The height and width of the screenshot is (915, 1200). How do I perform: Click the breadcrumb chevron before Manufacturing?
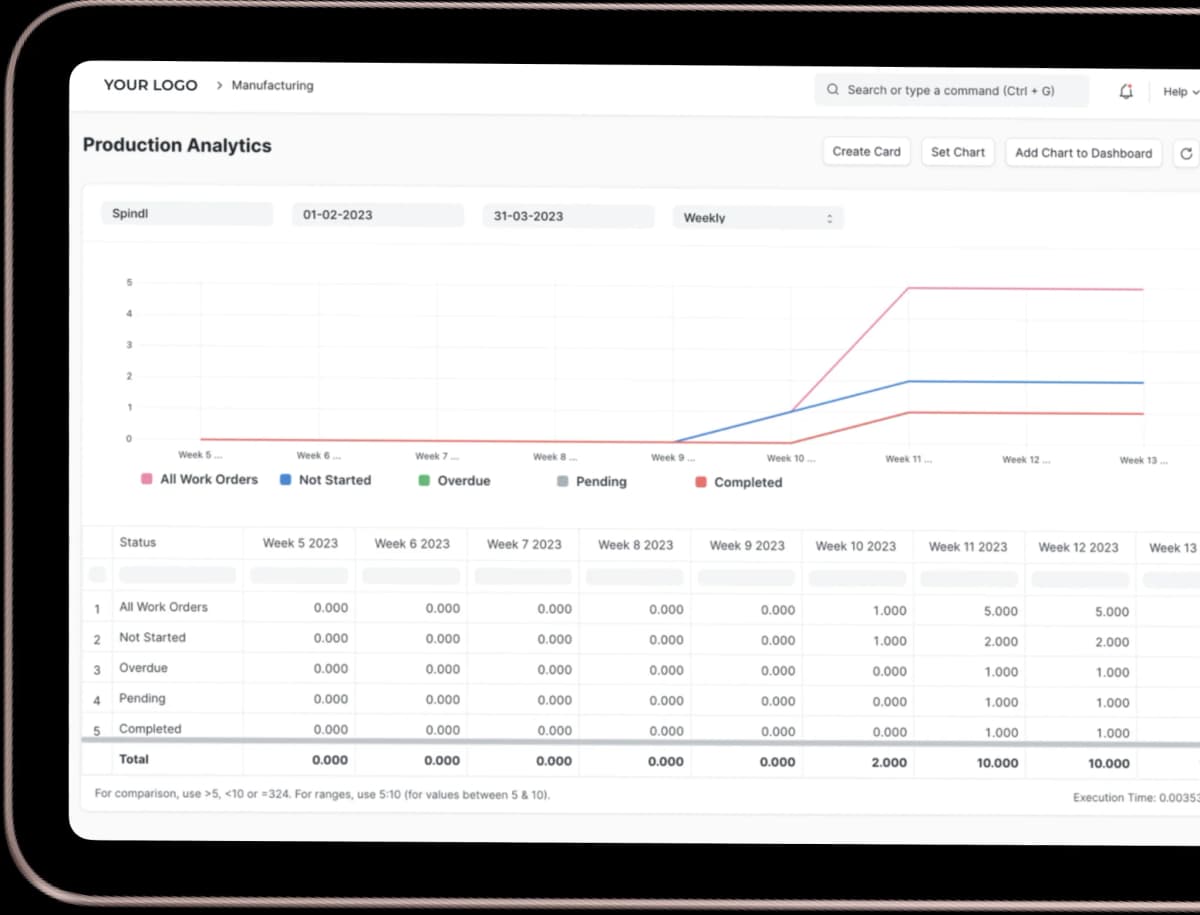click(219, 86)
